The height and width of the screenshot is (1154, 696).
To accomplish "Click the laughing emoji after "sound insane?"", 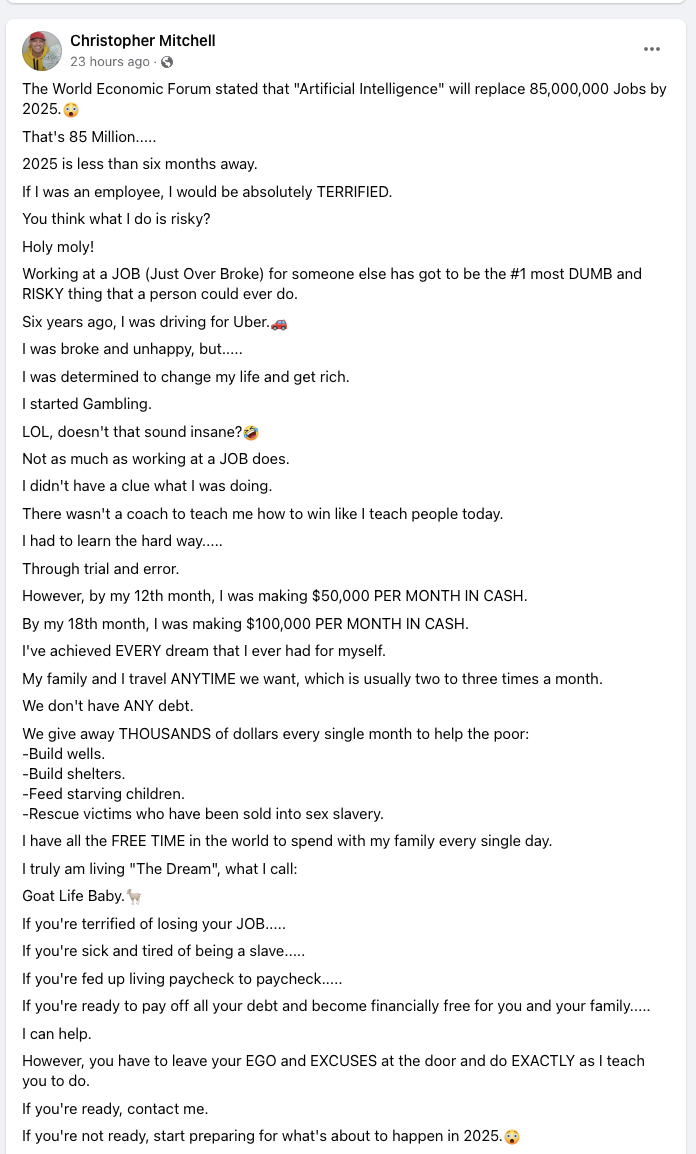I will pyautogui.click(x=251, y=433).
